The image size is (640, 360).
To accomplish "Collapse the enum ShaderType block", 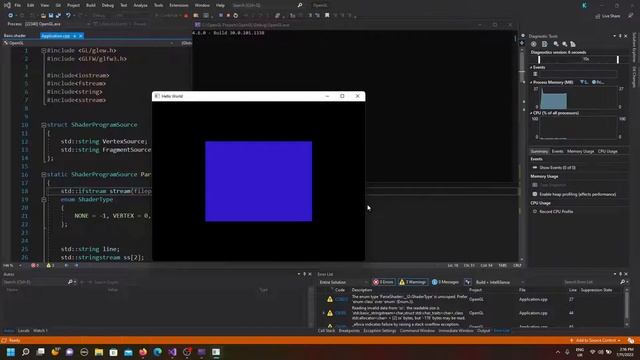I will pos(43,200).
